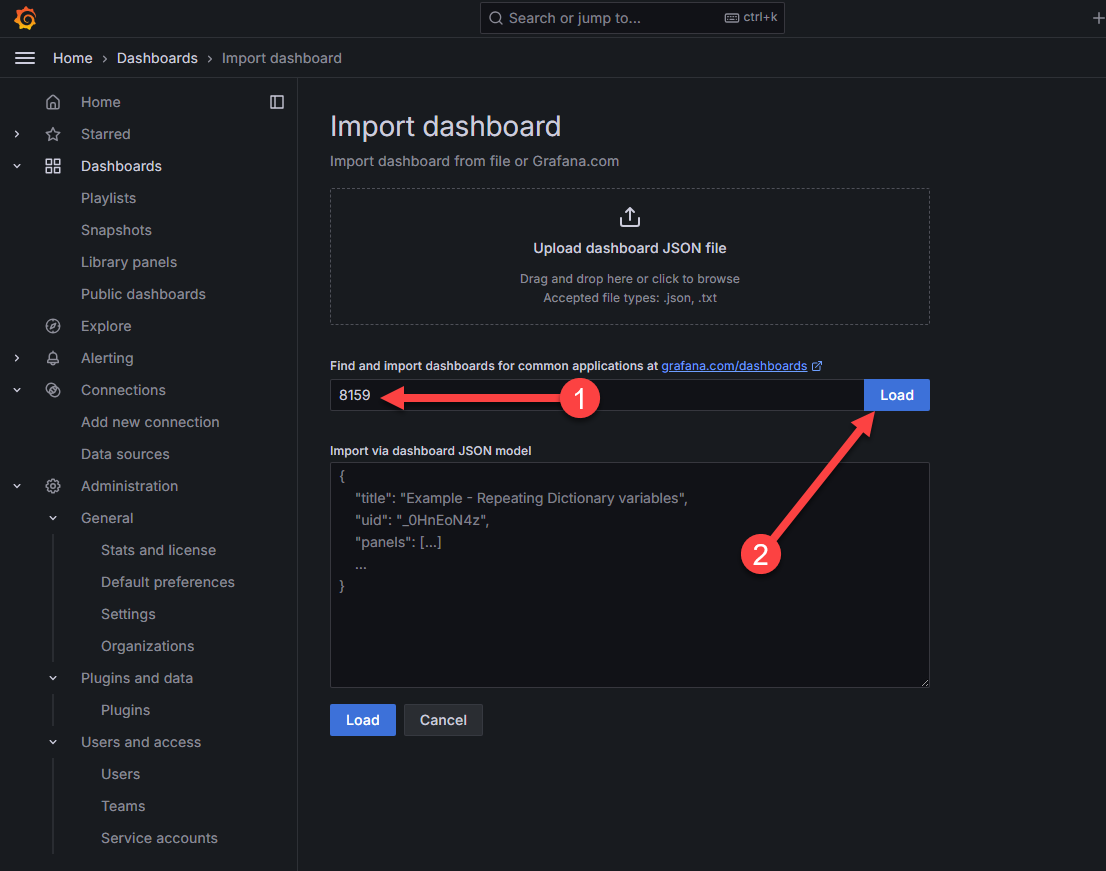Expand the Starred section chevron
The height and width of the screenshot is (871, 1106).
tap(17, 134)
